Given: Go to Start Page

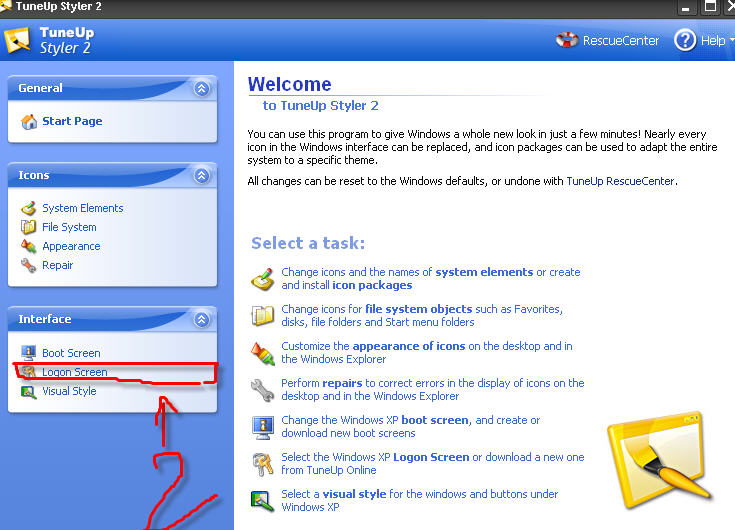Looking at the screenshot, I should 72,121.
